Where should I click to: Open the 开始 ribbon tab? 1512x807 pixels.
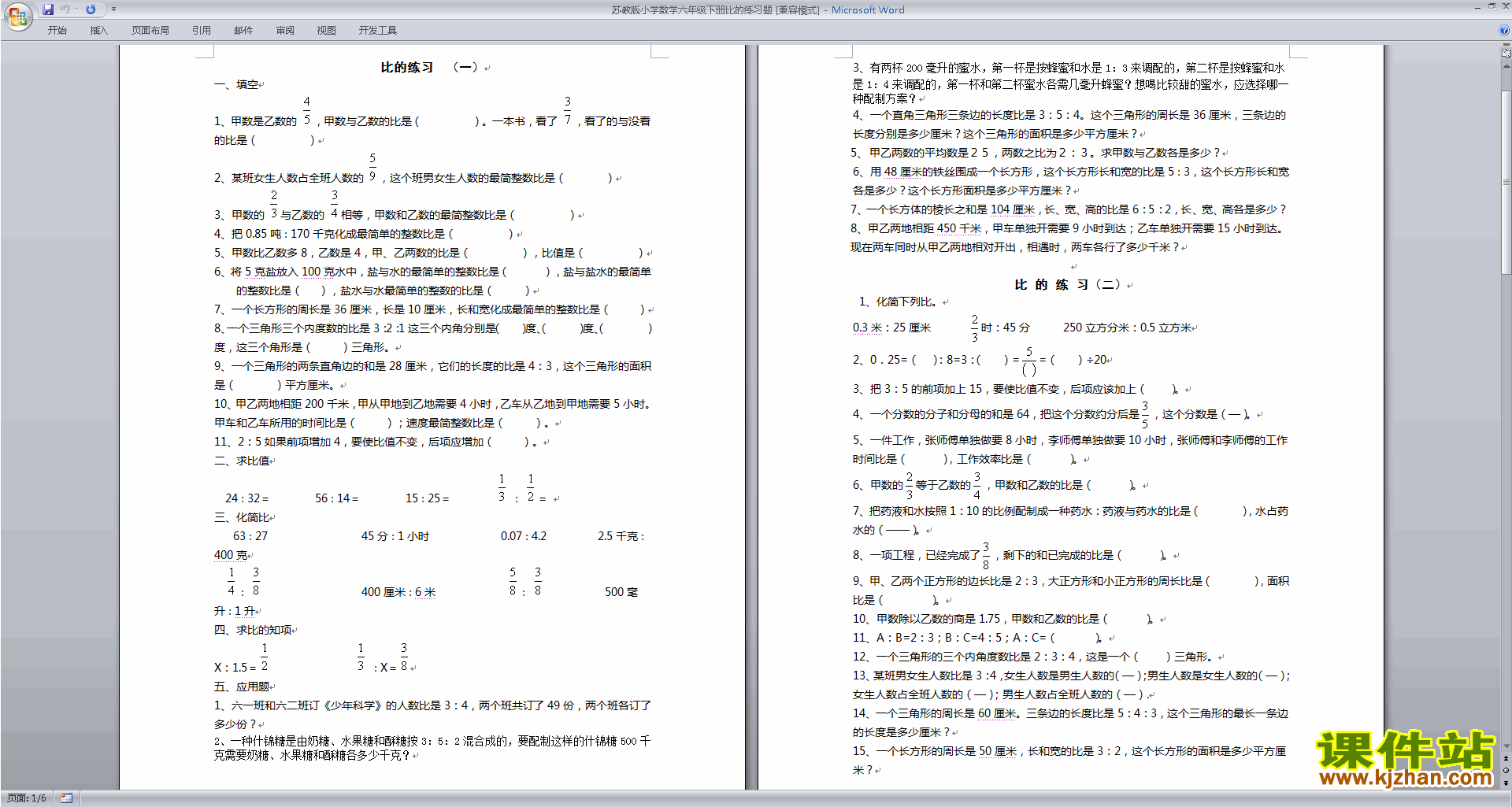pyautogui.click(x=57, y=31)
